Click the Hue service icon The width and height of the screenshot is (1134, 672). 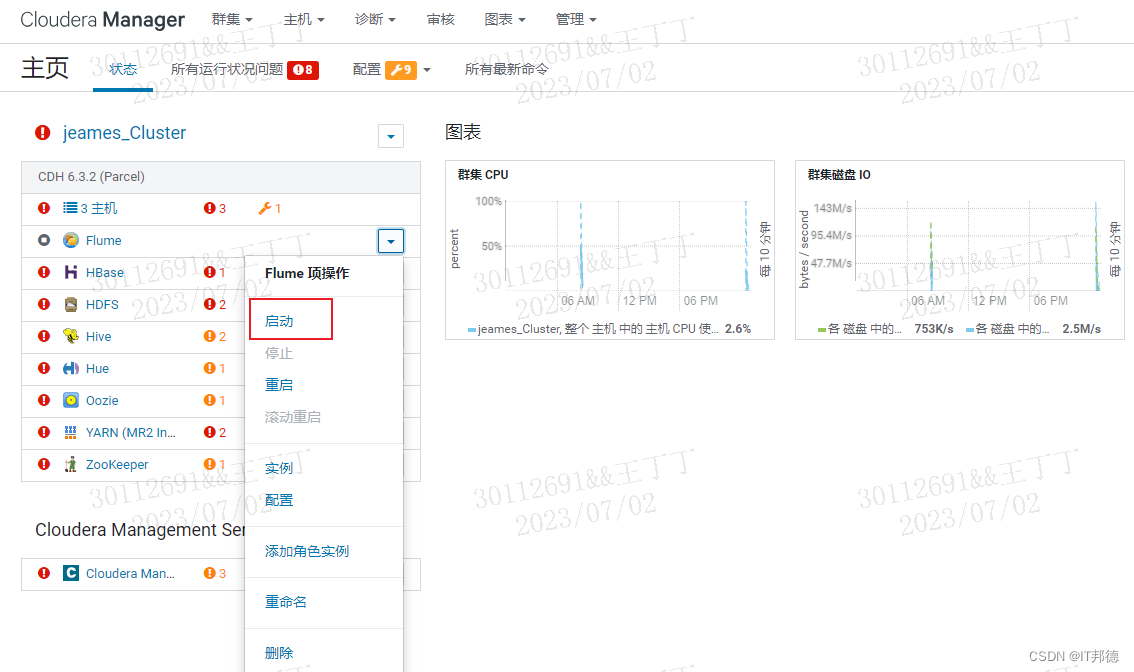point(71,368)
